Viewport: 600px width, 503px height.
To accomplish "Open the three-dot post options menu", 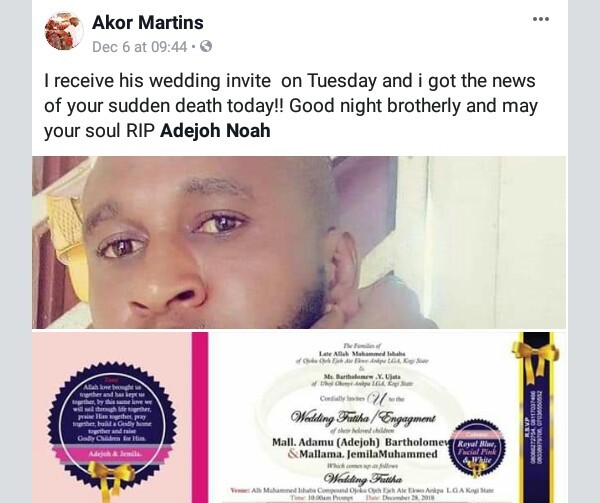I will click(x=541, y=19).
